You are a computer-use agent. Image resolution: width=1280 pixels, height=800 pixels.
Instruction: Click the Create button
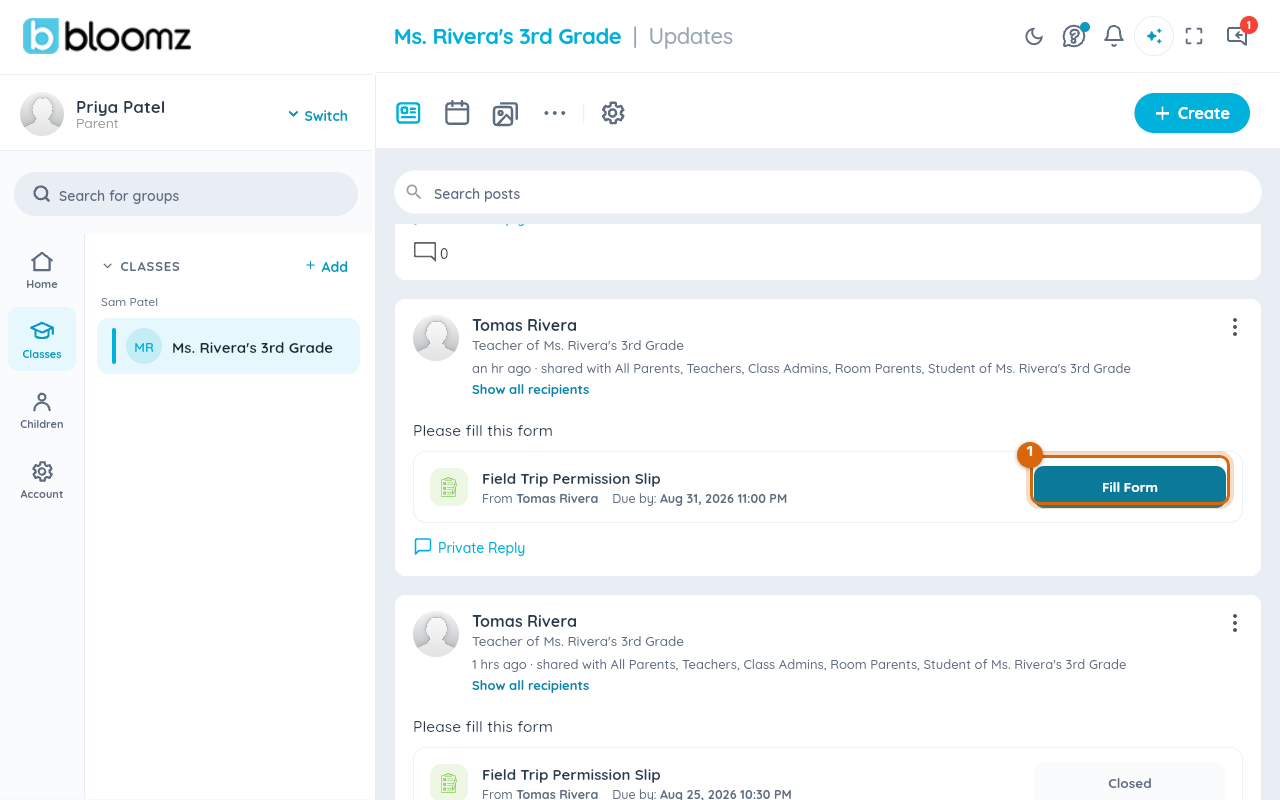click(1192, 113)
